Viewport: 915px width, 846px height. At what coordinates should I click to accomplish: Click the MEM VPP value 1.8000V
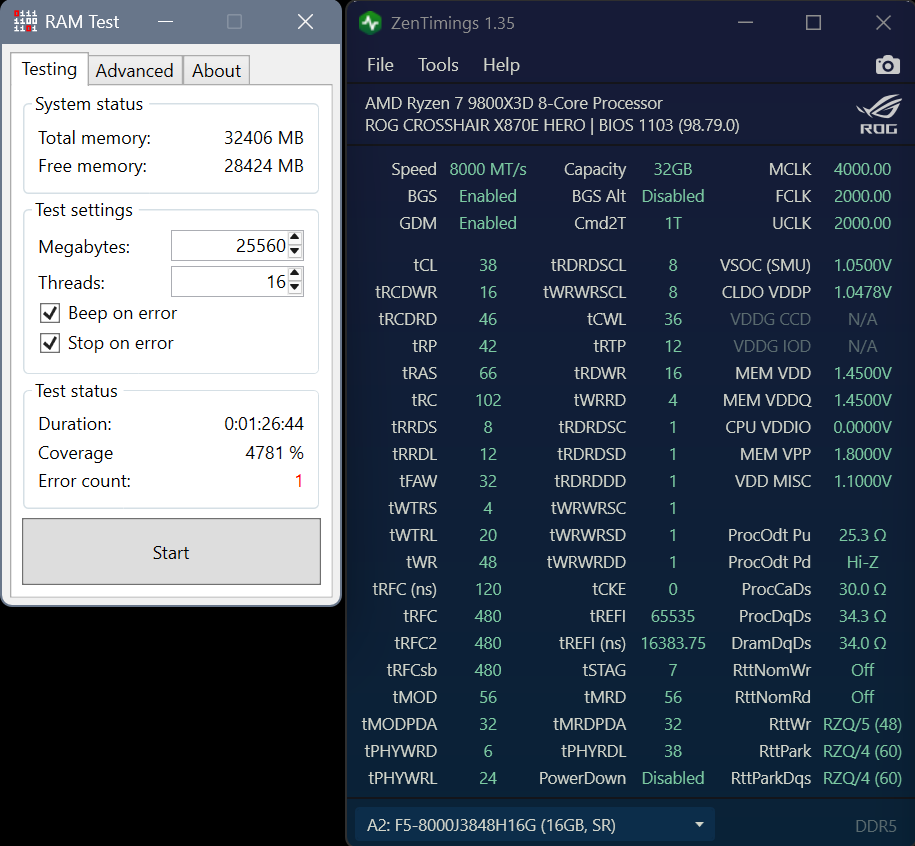pyautogui.click(x=862, y=454)
